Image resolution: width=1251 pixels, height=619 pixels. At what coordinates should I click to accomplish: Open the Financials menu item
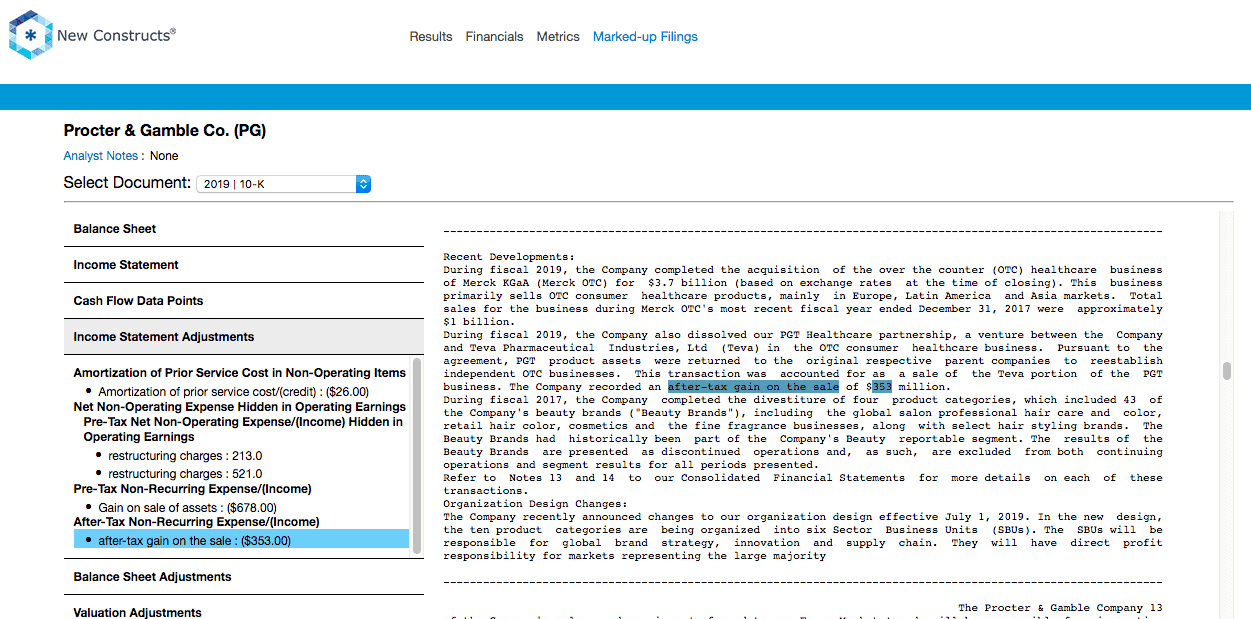494,37
